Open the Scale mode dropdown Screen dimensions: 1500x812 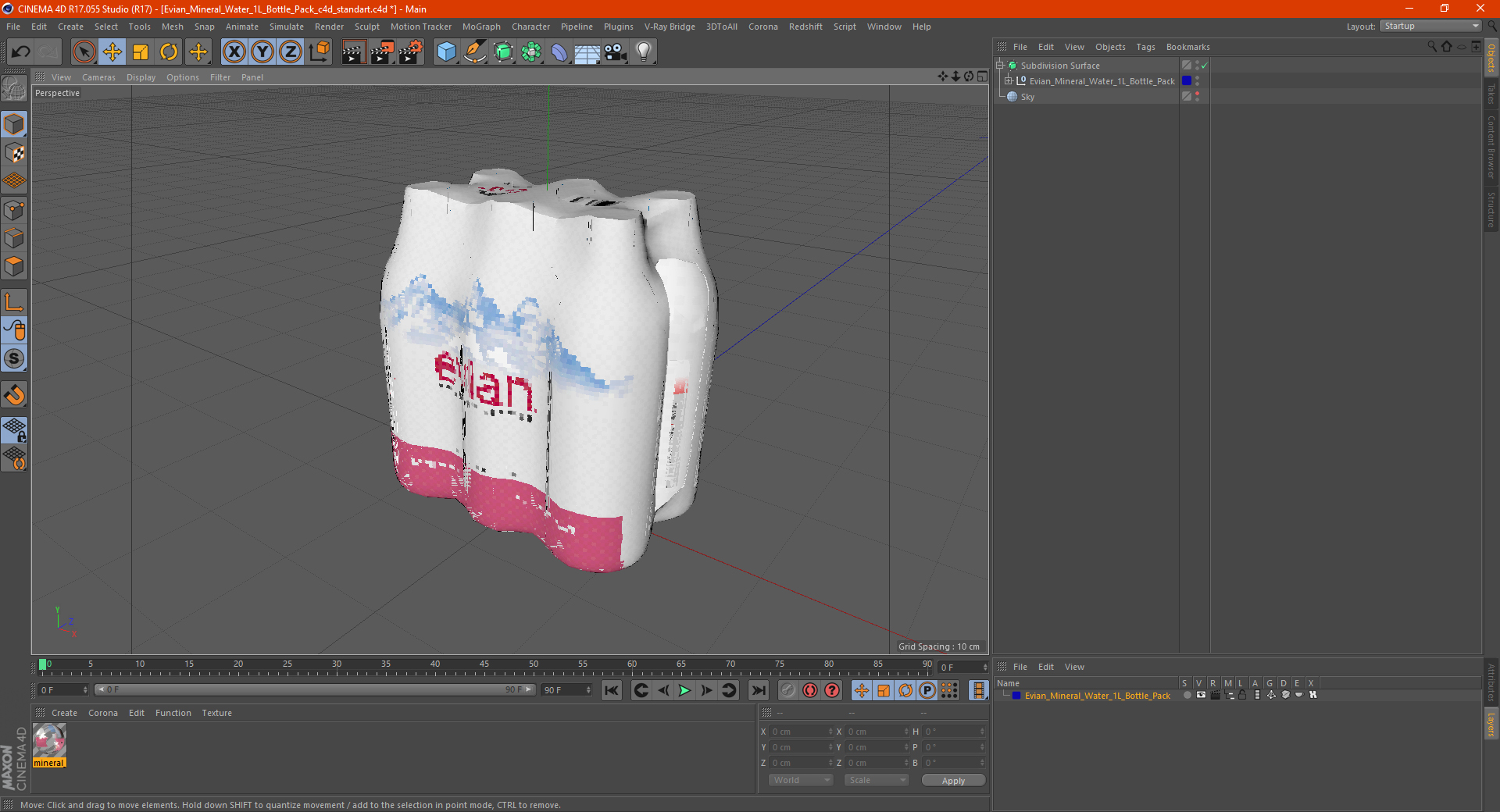pos(877,780)
